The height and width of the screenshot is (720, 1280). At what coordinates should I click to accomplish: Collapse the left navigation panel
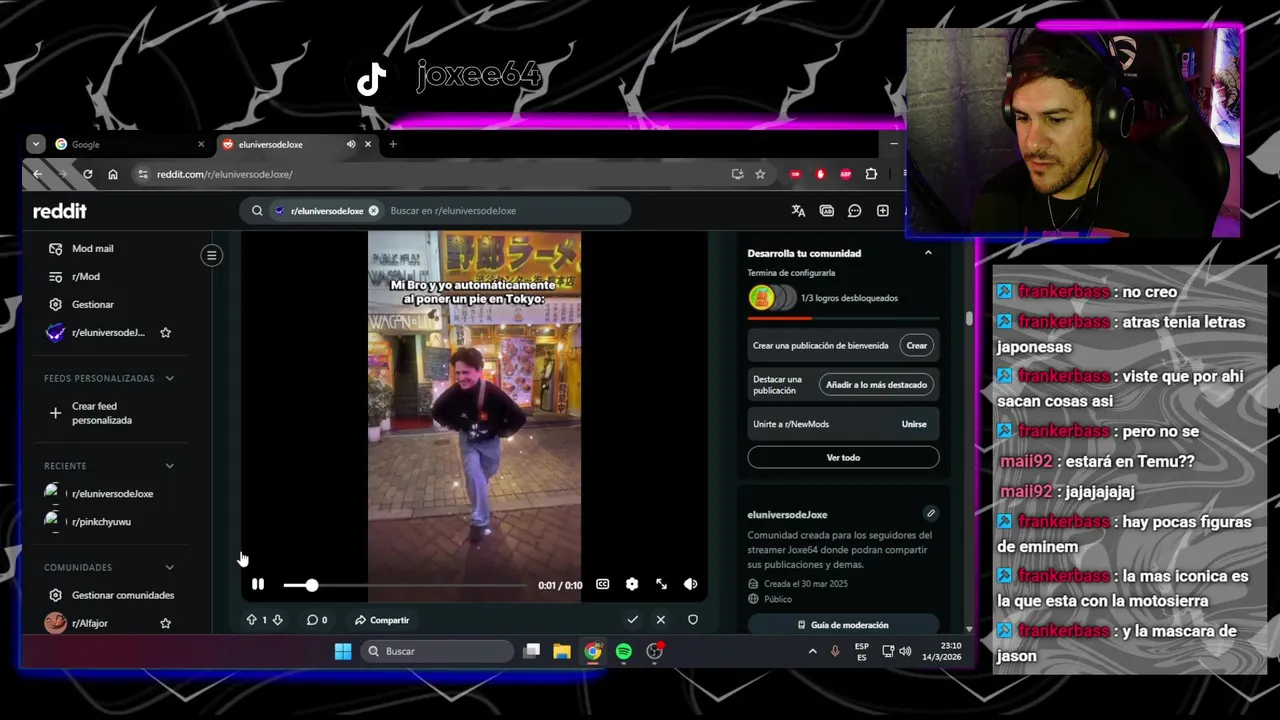[211, 255]
